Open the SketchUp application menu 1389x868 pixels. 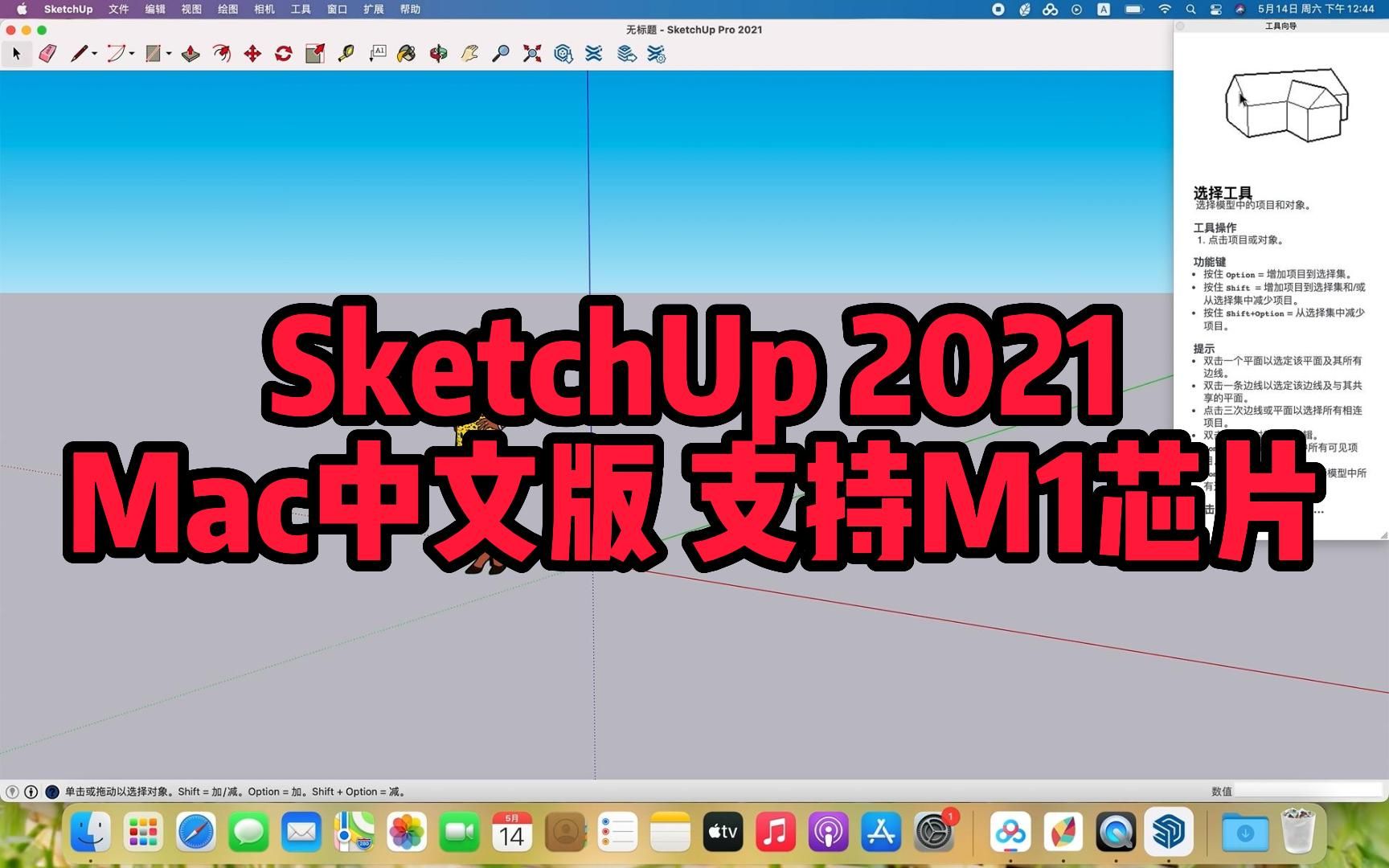(68, 9)
